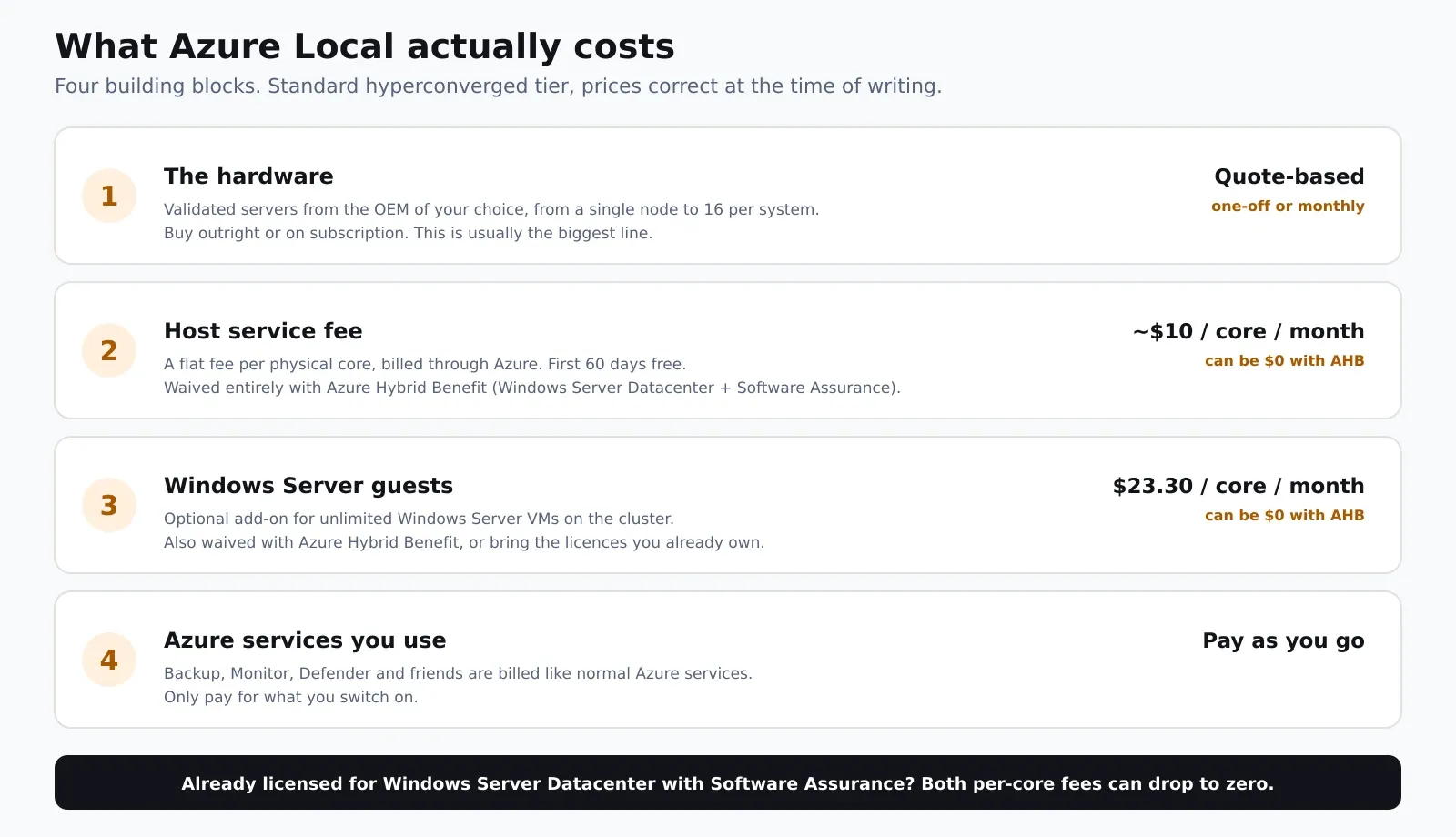Select the 'Windows Server guests' title

click(x=308, y=486)
